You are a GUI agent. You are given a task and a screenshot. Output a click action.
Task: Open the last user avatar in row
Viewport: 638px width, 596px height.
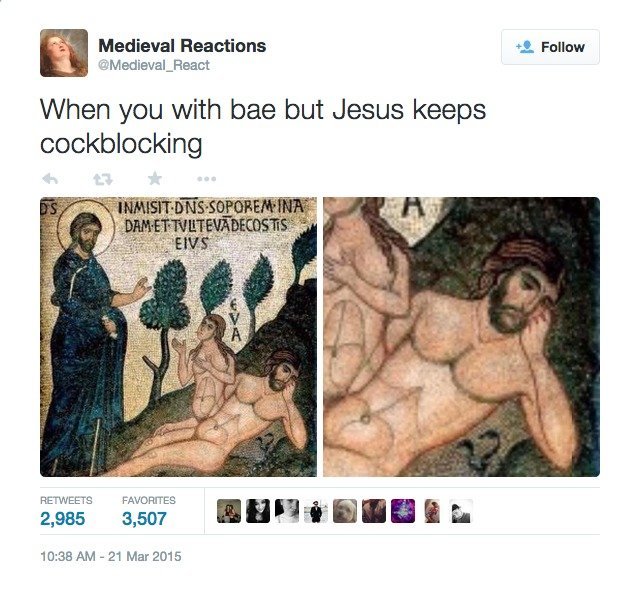[x=461, y=511]
